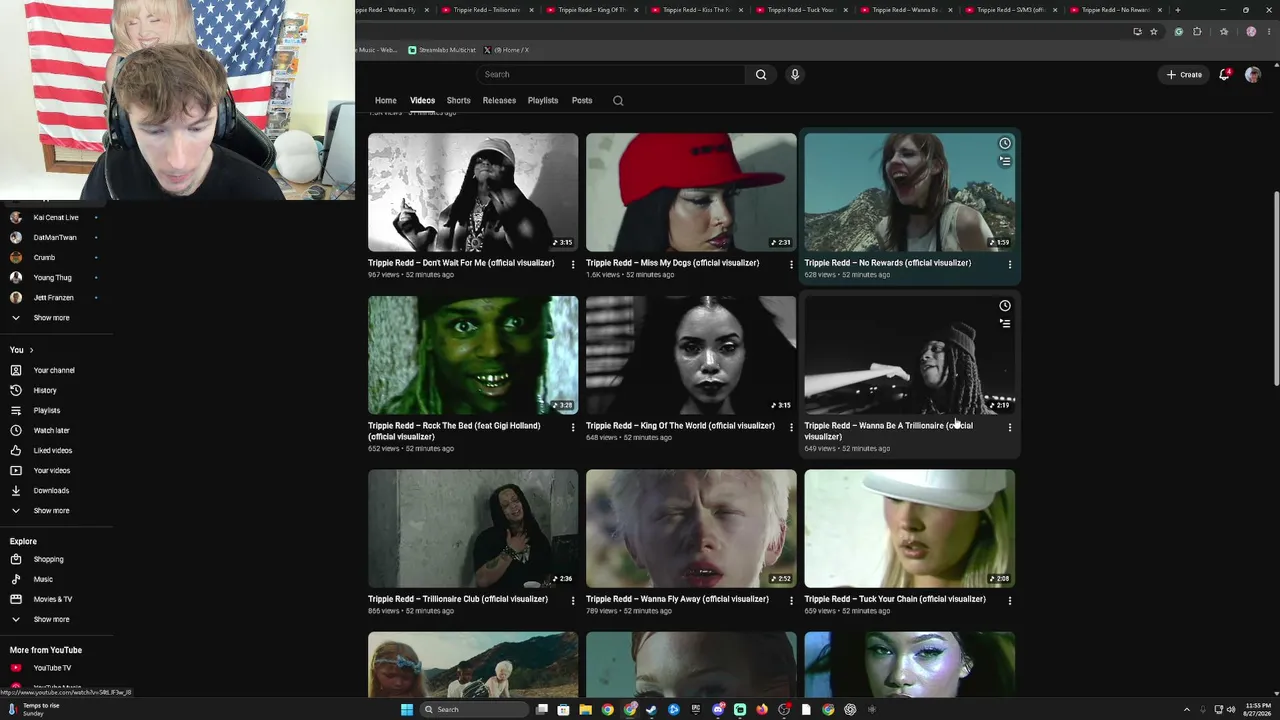Screen dimensions: 1280x720
Task: Open Your channel in sidebar
Action: click(x=56, y=370)
